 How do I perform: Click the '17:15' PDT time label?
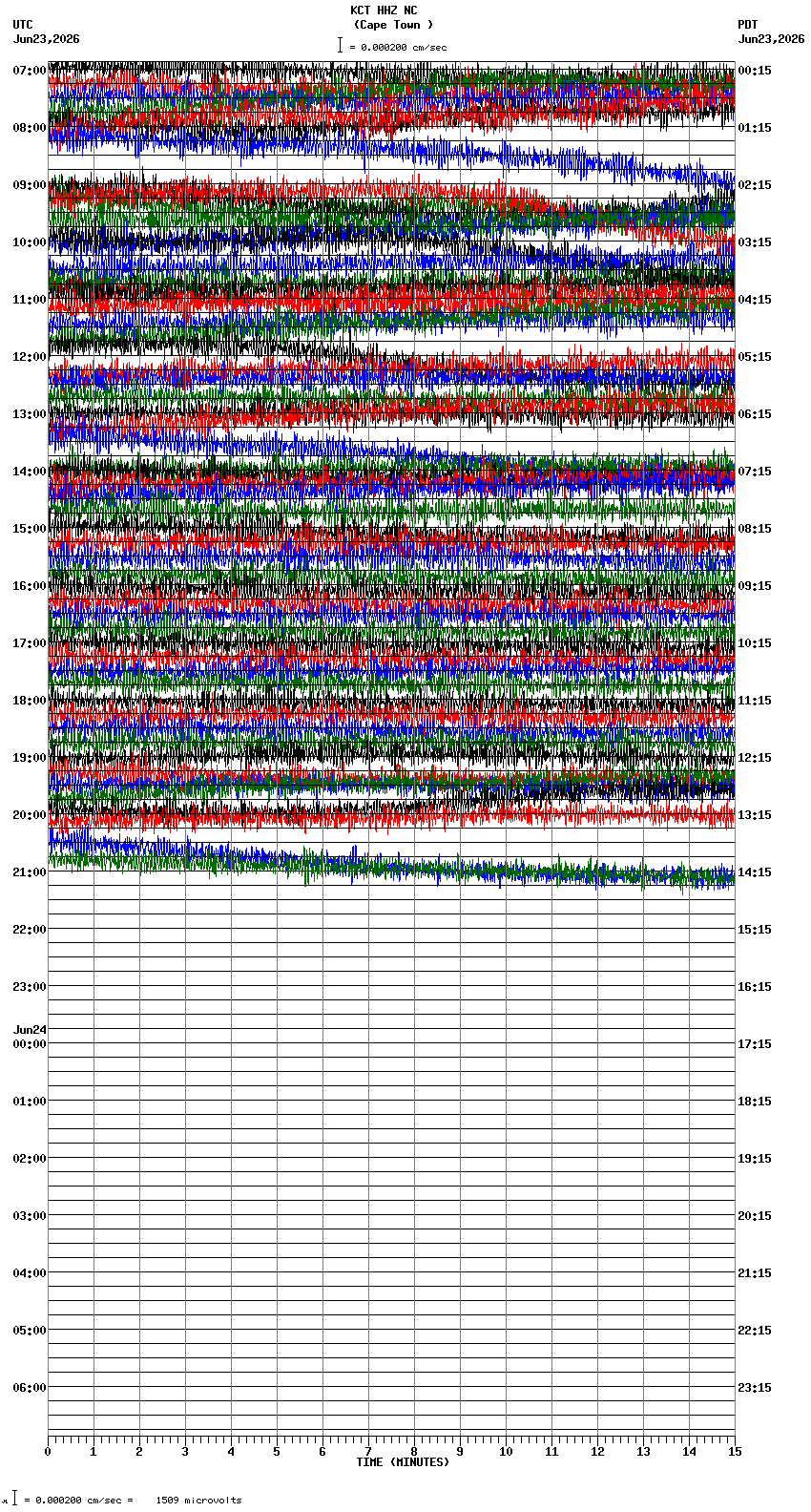(755, 1044)
